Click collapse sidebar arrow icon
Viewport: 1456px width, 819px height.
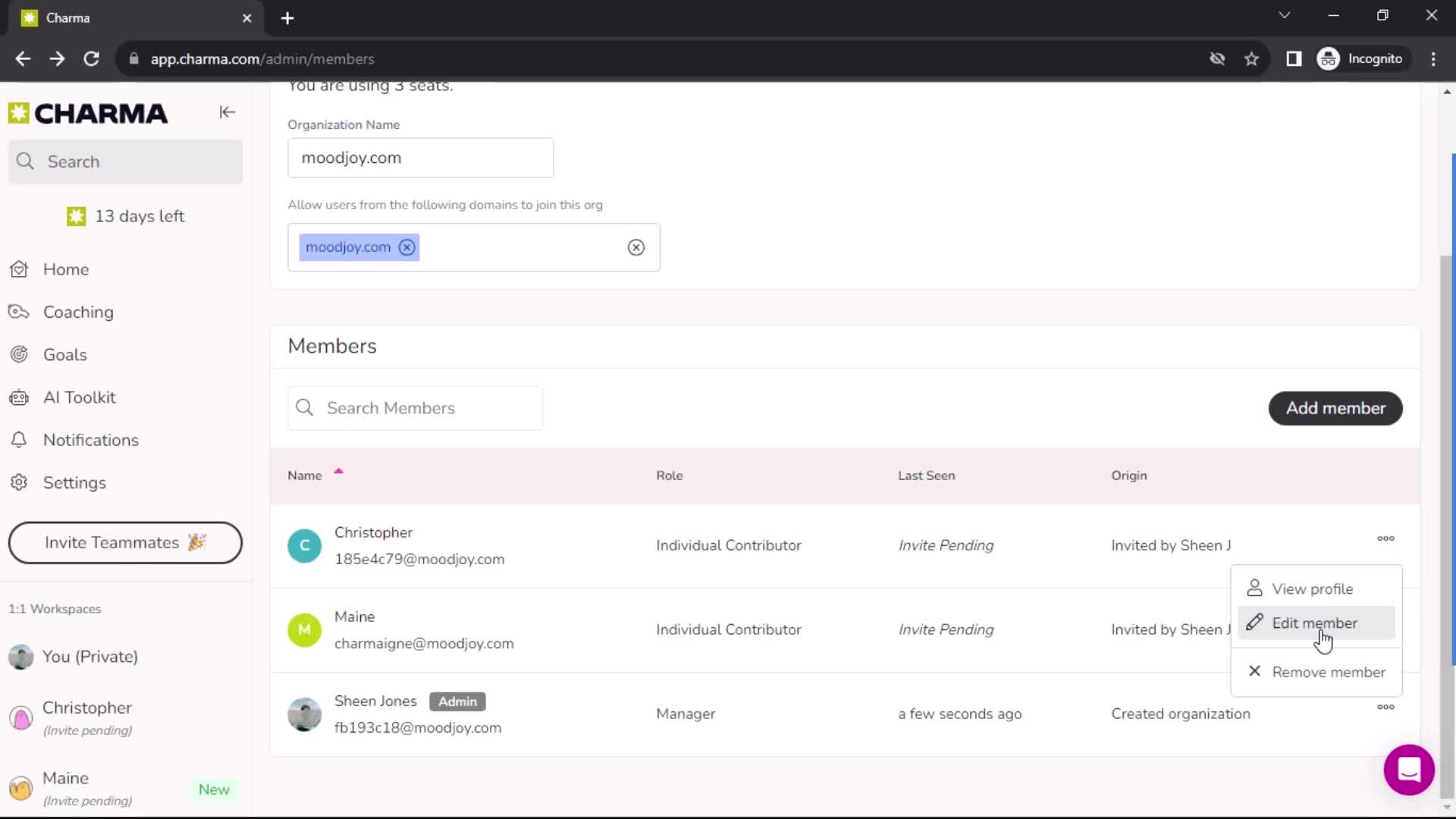[x=227, y=112]
